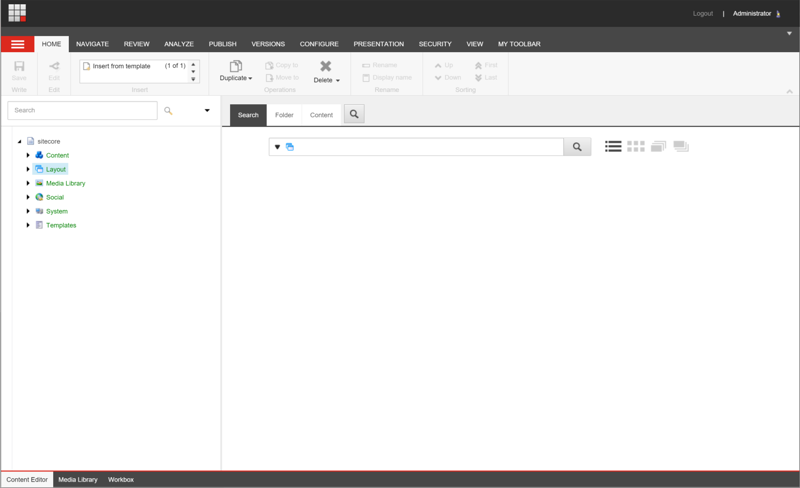
Task: Open the Sitecore launchpad grid icon
Action: click(17, 13)
